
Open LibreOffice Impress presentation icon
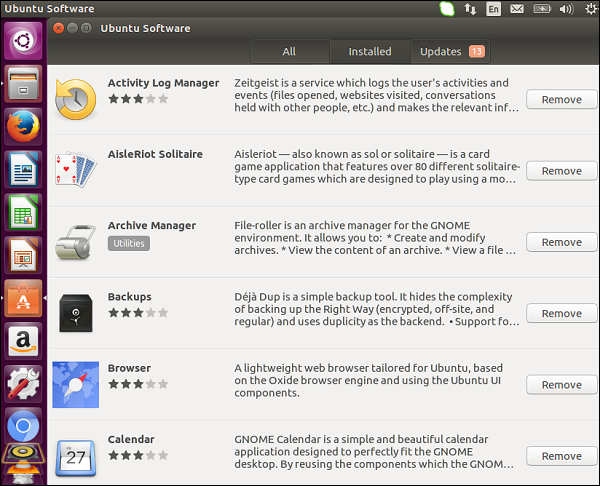coord(24,256)
